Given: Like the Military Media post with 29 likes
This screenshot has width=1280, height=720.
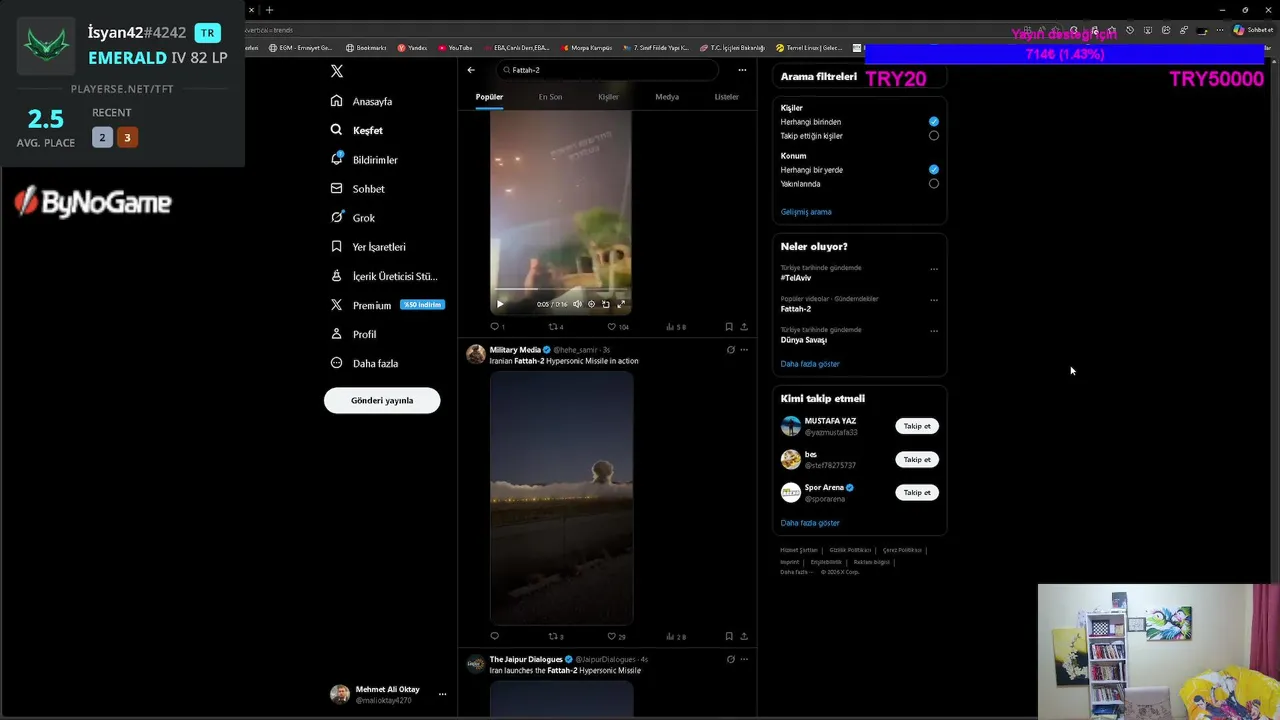Looking at the screenshot, I should pos(617,636).
